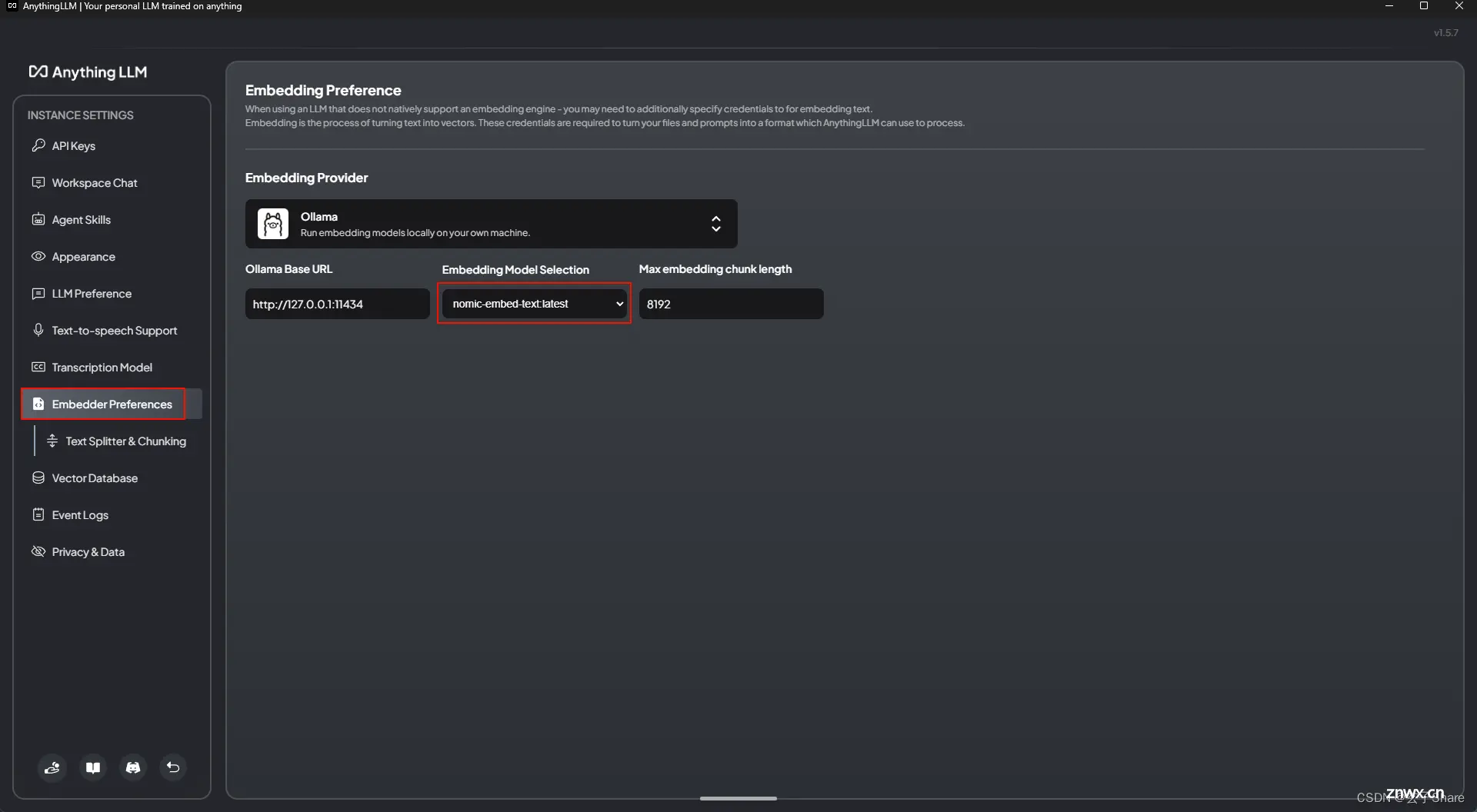This screenshot has width=1477, height=812.
Task: Open Privacy & Data settings
Action: (112, 551)
